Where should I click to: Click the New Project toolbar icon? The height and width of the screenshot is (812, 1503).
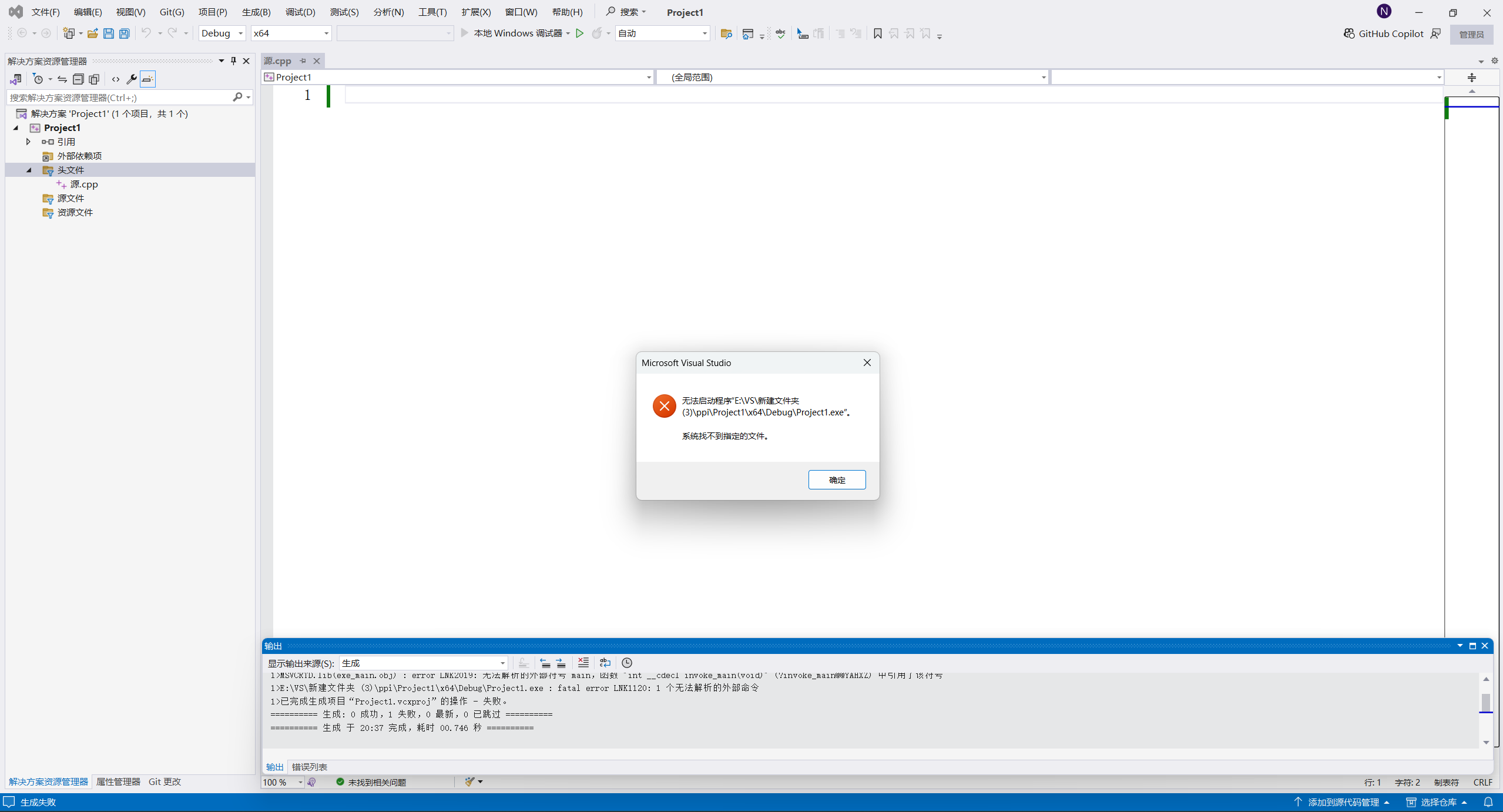pos(69,33)
